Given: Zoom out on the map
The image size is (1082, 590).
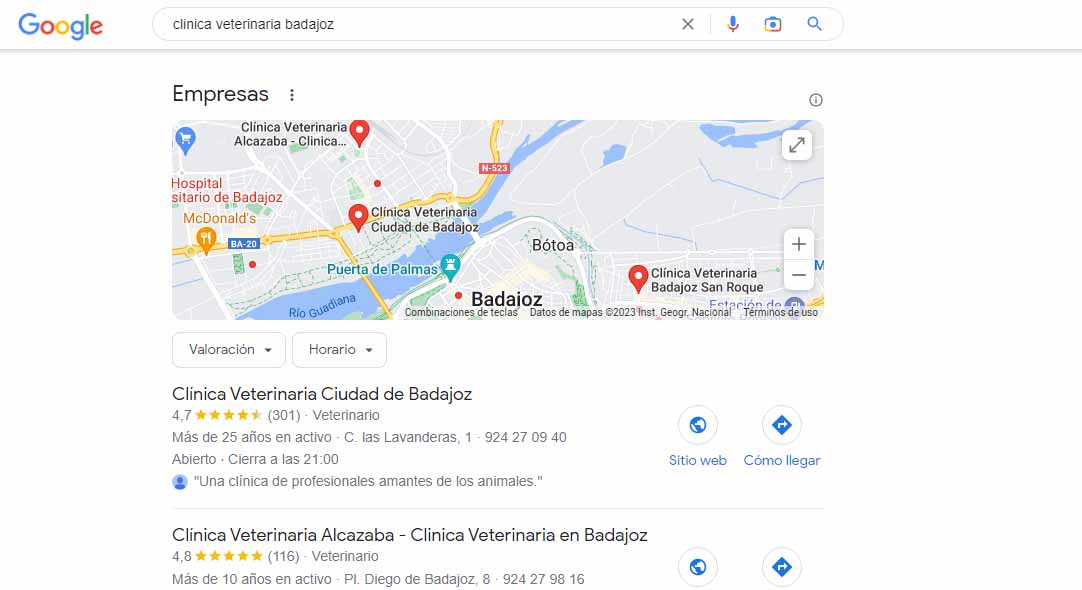Looking at the screenshot, I should (798, 275).
